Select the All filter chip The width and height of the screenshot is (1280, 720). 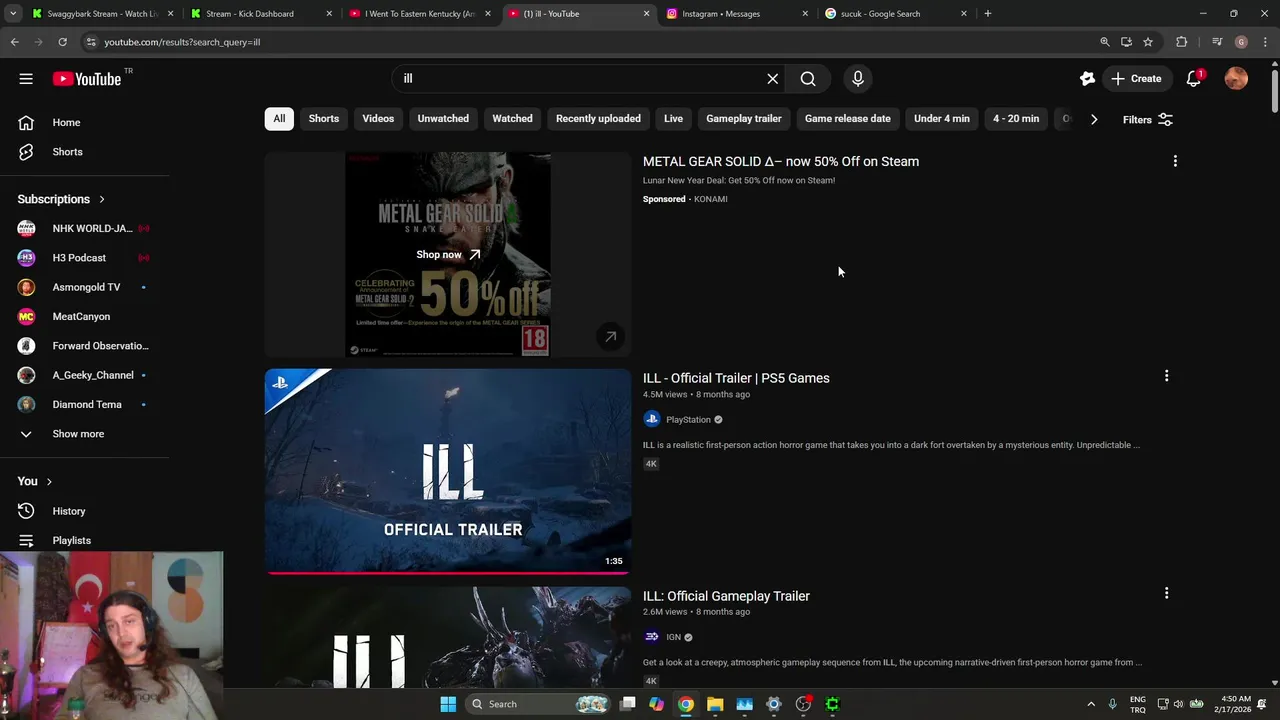(279, 118)
